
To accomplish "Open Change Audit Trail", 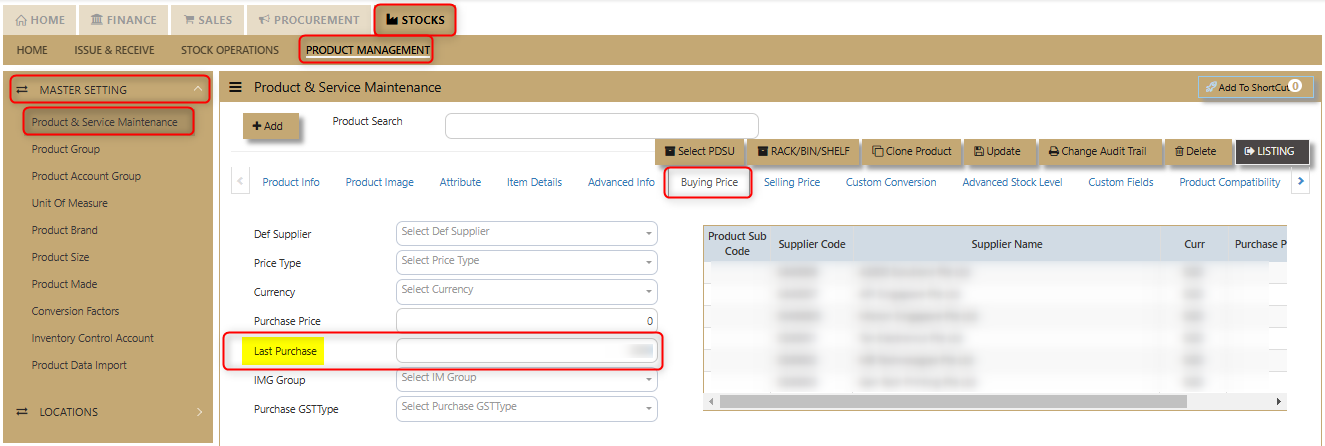I will coord(1097,151).
